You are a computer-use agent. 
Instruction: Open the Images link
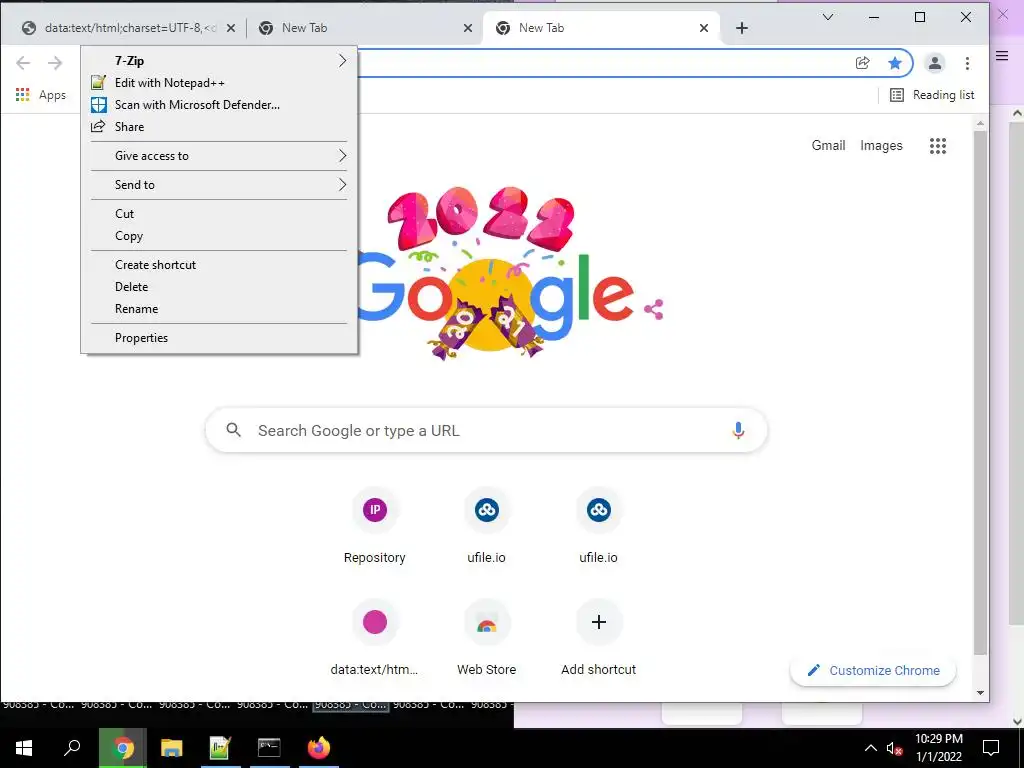coord(881,146)
